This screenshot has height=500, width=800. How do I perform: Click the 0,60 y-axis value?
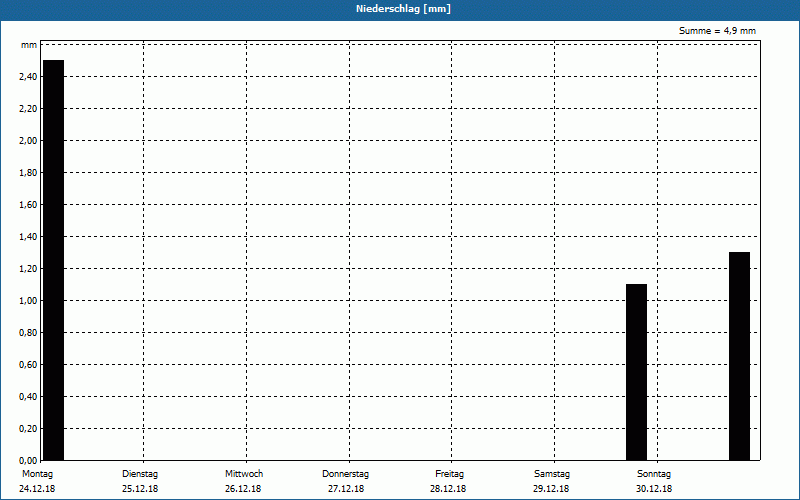(x=28, y=365)
